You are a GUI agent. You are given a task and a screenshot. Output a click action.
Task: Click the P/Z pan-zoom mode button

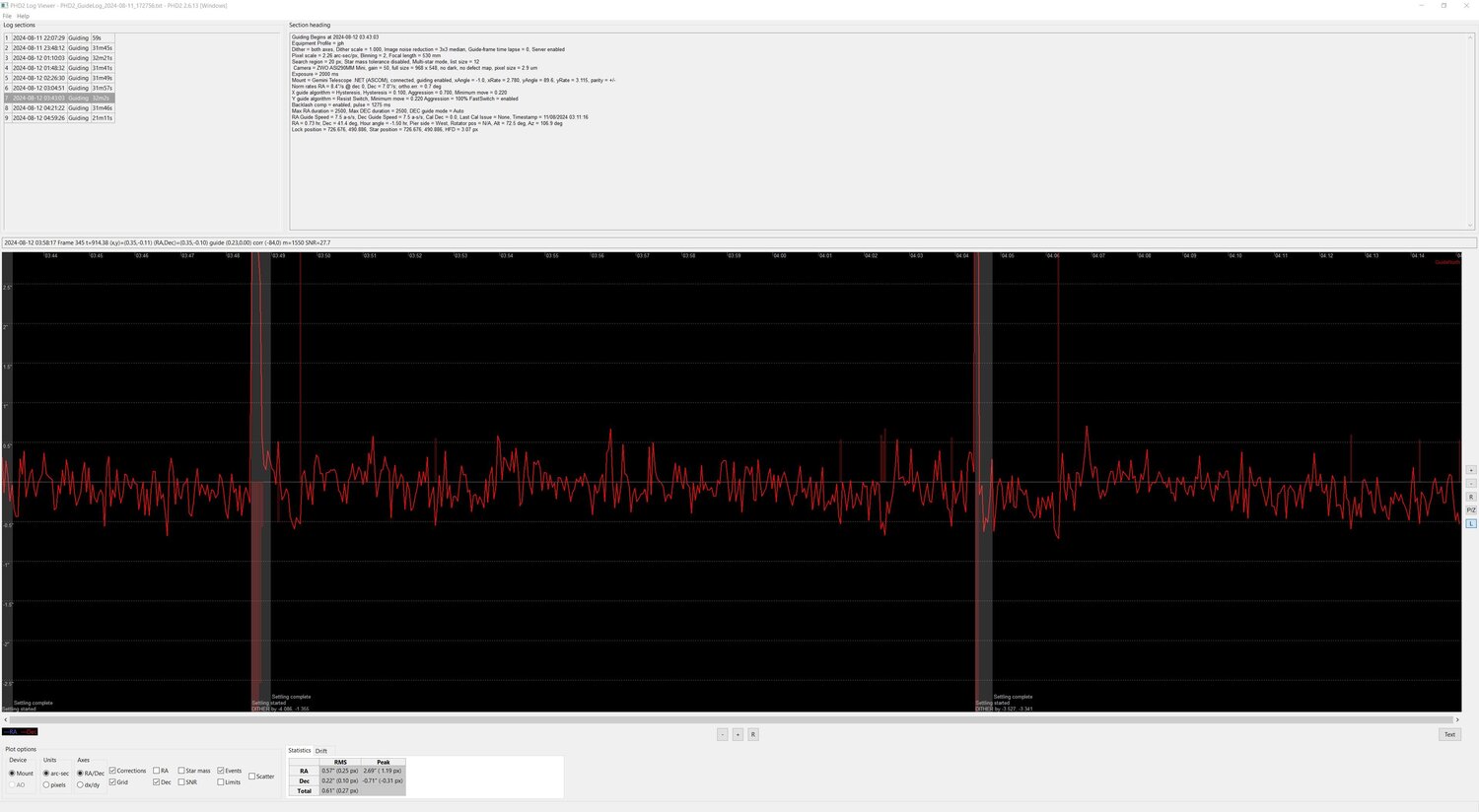pos(1471,510)
